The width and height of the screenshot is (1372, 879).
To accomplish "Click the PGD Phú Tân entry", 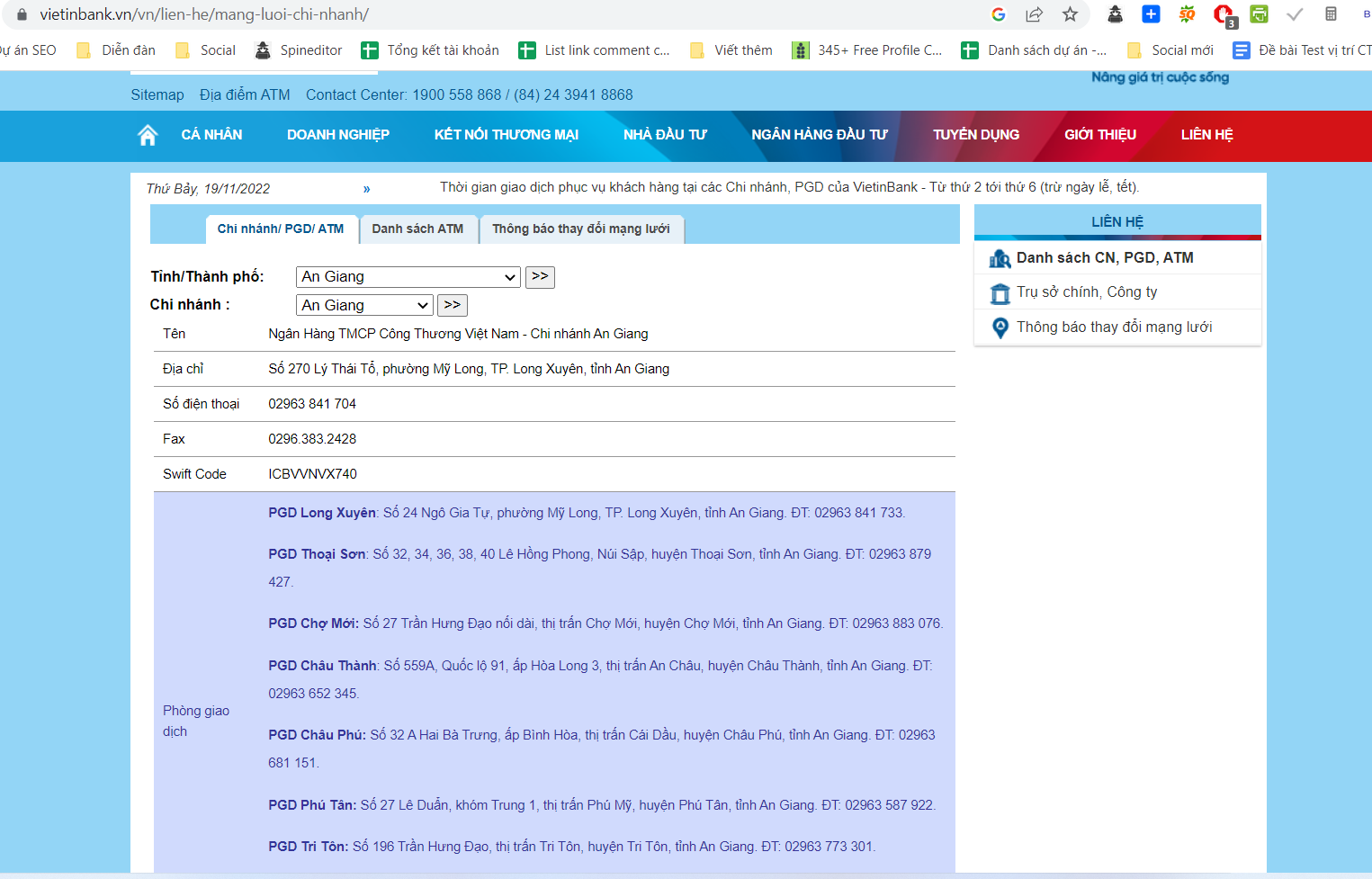I will pos(602,805).
